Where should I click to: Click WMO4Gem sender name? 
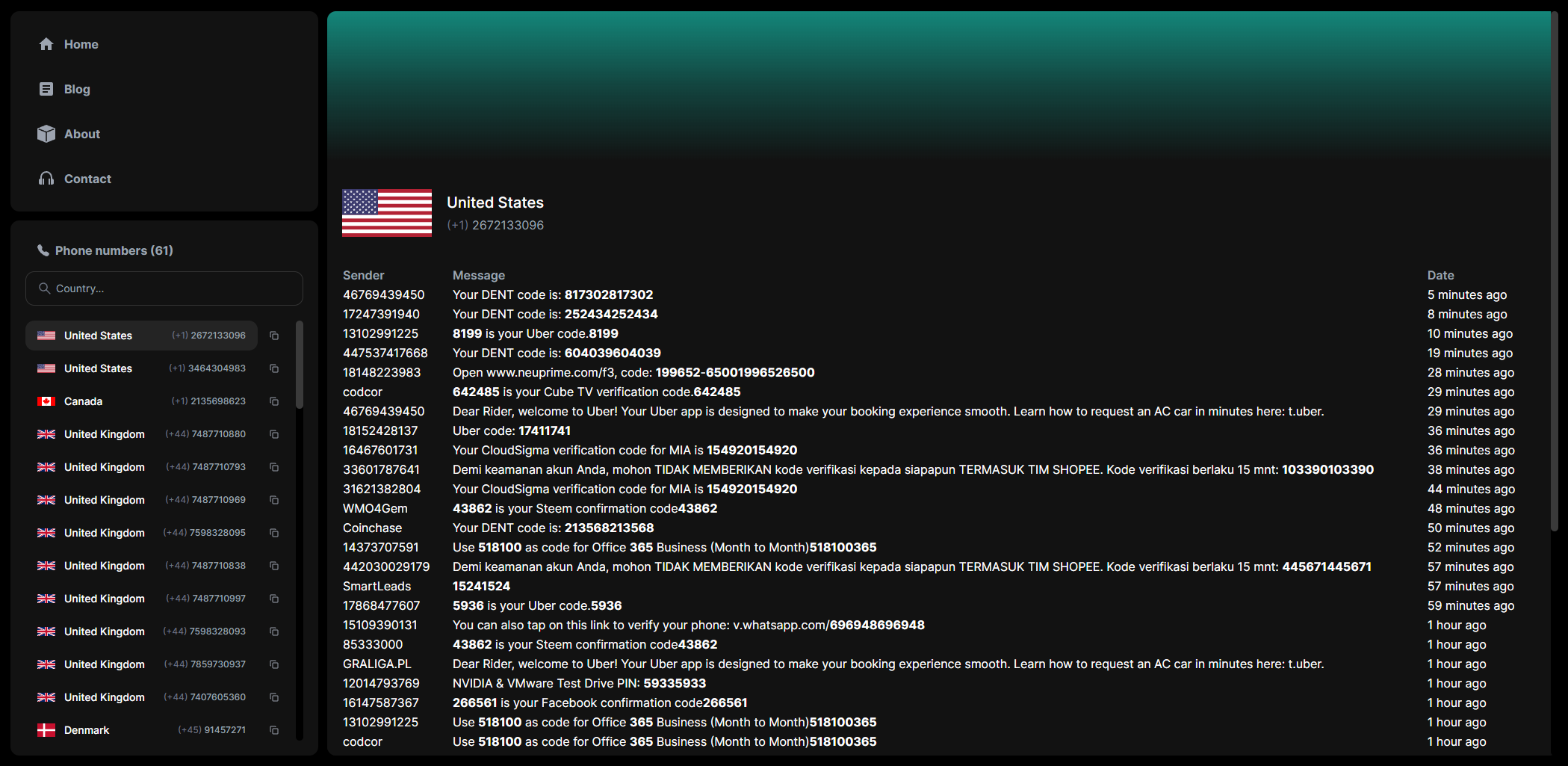375,508
